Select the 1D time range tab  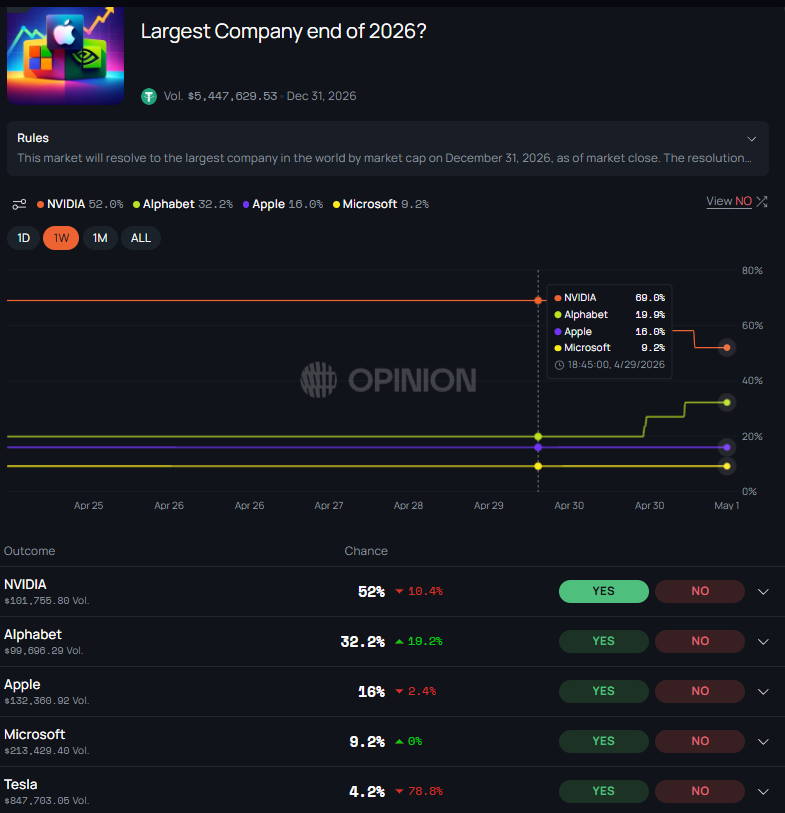click(x=23, y=238)
